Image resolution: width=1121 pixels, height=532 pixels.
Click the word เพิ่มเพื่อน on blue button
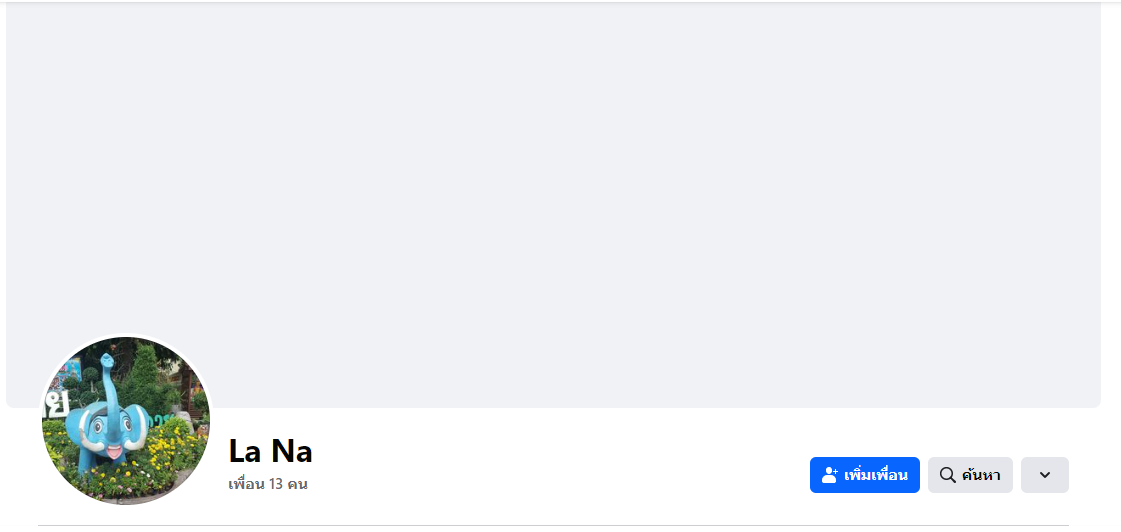(875, 475)
